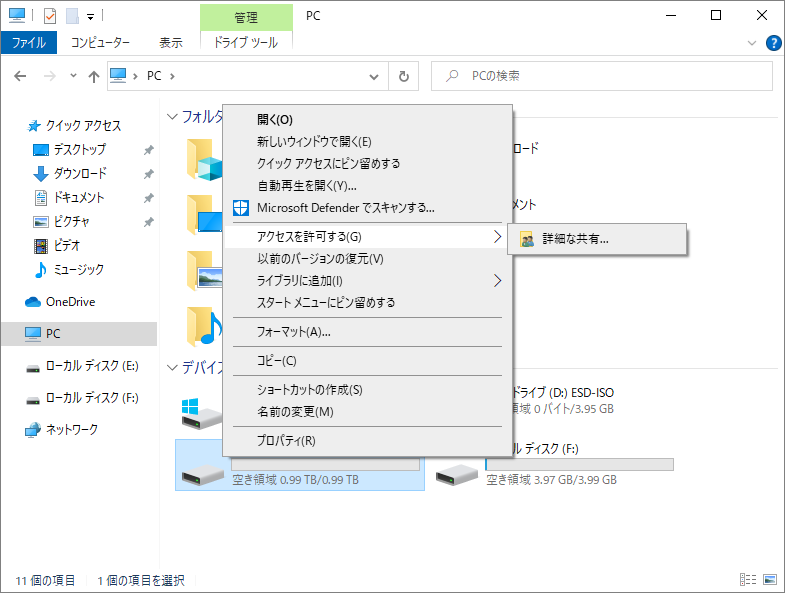
Task: Open the address bar history dropdown
Action: [373, 77]
